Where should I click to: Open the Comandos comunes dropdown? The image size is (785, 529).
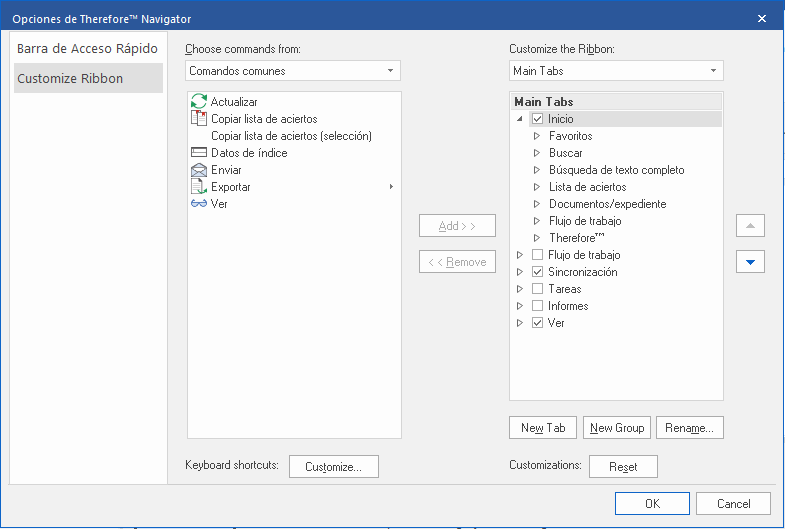(x=293, y=71)
